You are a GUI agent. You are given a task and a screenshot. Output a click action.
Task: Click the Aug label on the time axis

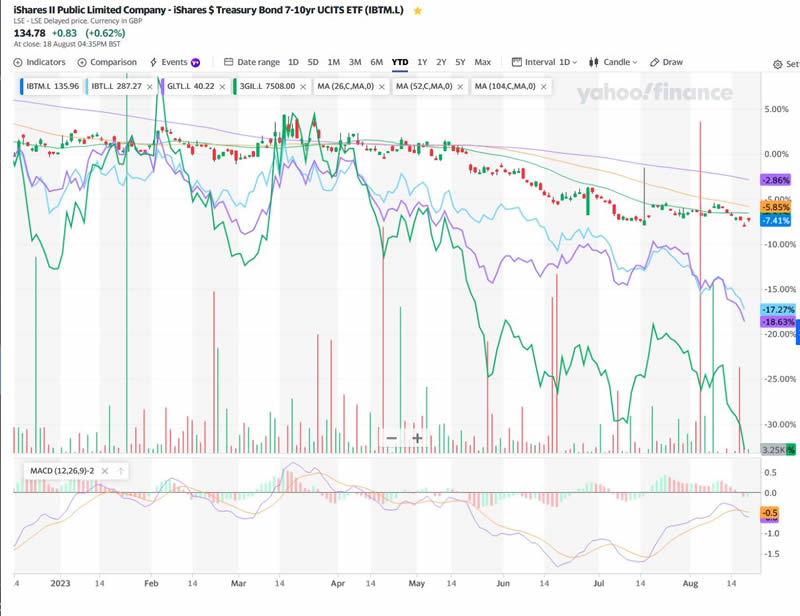(690, 583)
